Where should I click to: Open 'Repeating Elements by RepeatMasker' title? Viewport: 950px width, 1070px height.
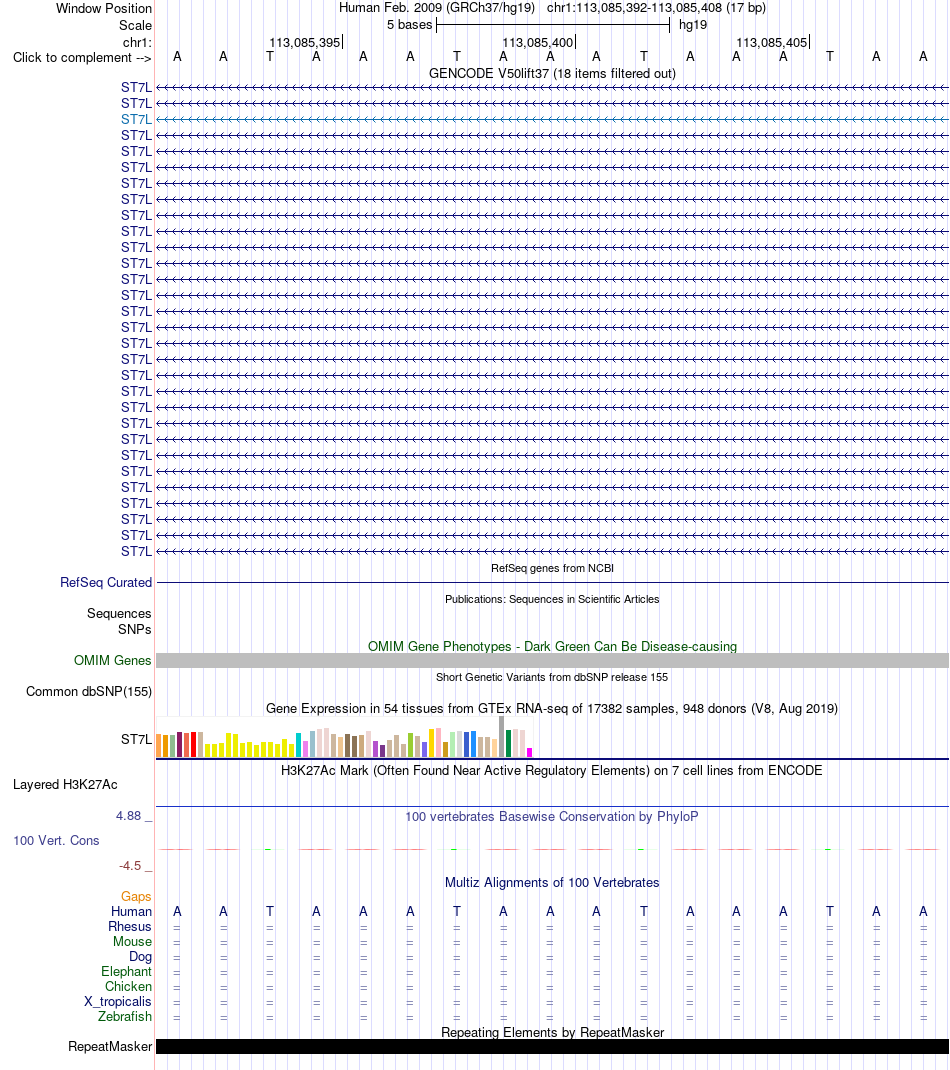click(x=552, y=1032)
